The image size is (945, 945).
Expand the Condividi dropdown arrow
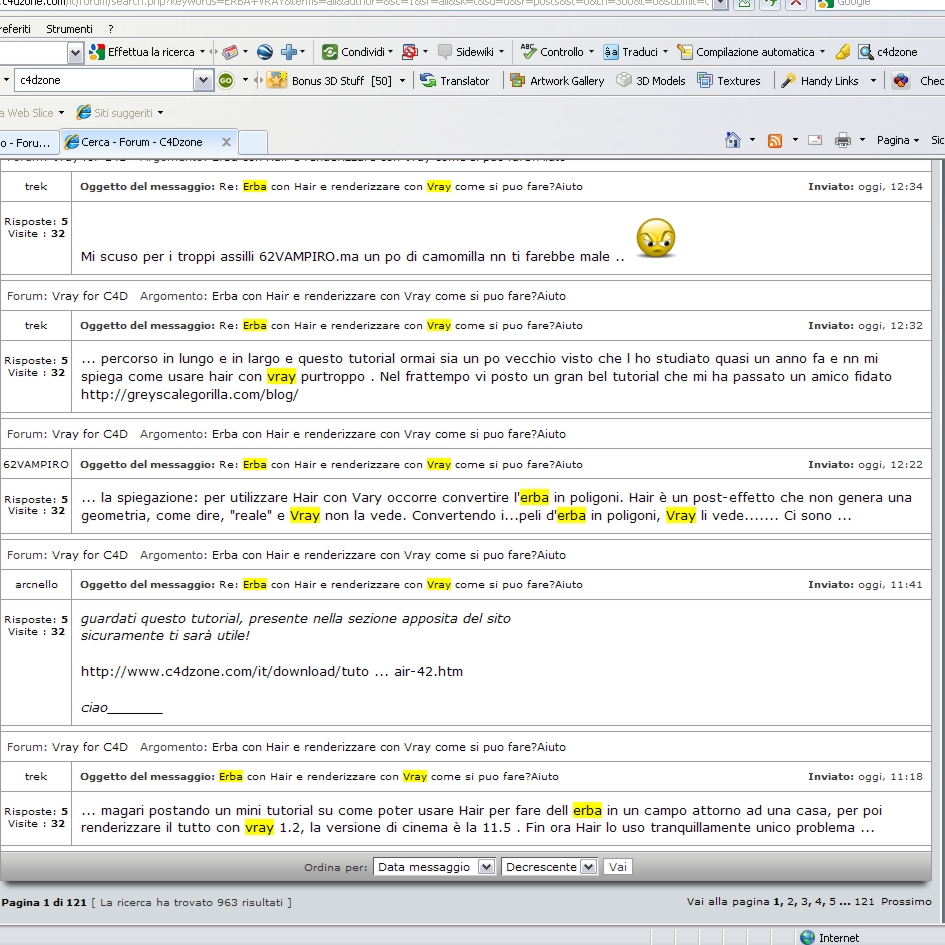(391, 52)
